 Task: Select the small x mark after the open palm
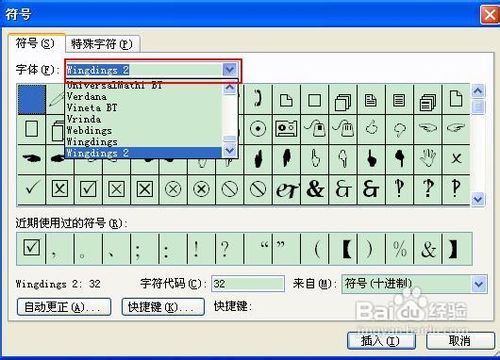click(x=456, y=158)
